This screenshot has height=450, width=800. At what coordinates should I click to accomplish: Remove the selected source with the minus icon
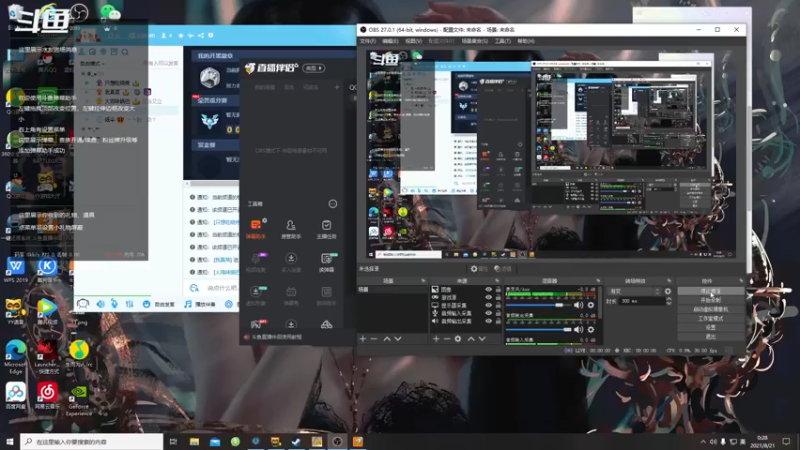(x=447, y=339)
